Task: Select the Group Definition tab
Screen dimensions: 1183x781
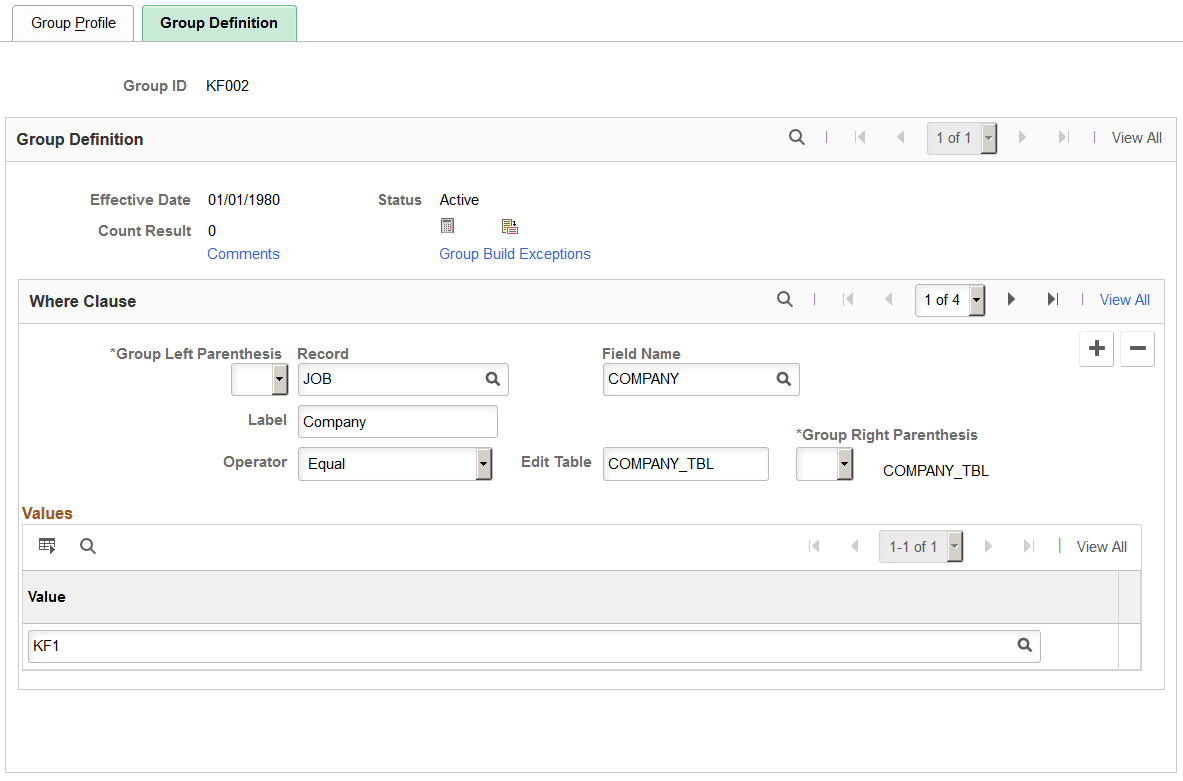Action: [218, 23]
